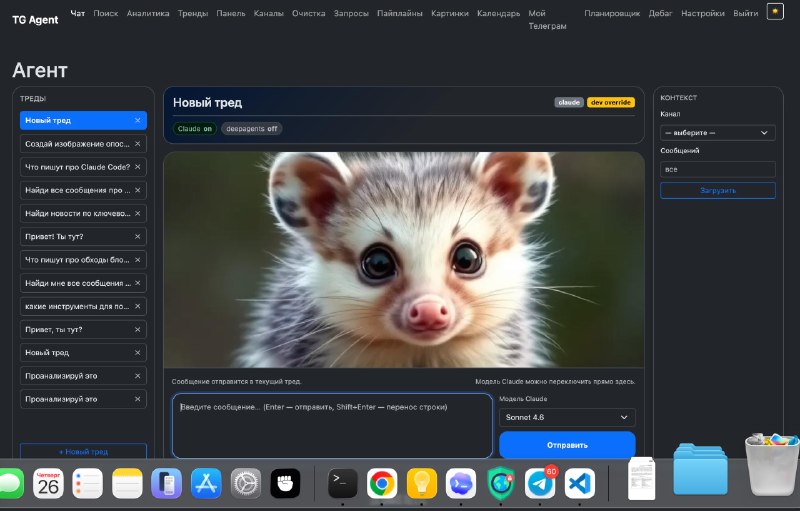Open thread 'Создай изображение опос...'
Screen dimensions: 800x511
tap(78, 144)
